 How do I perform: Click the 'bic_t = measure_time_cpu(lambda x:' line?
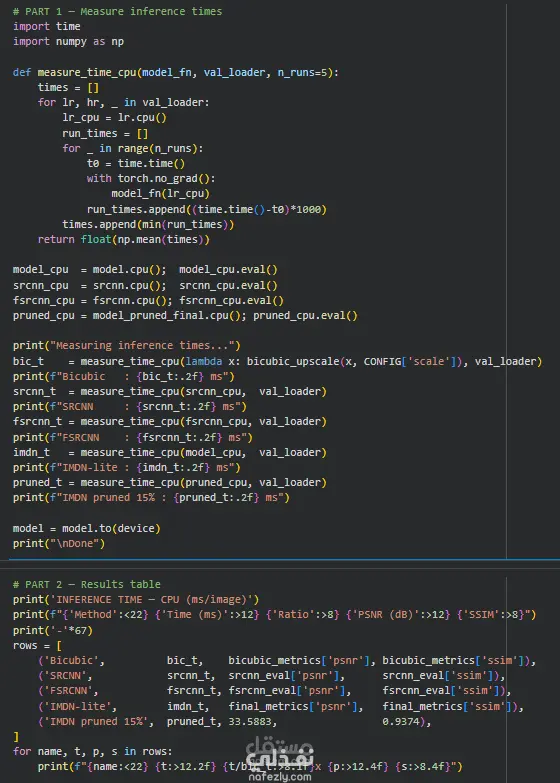tap(277, 362)
